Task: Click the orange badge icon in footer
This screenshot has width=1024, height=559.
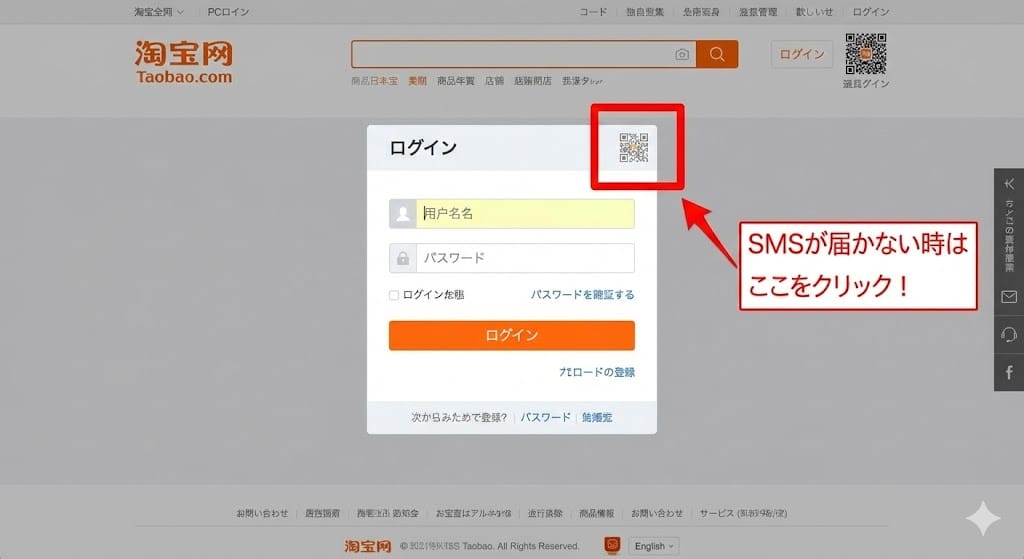Action: coord(612,545)
